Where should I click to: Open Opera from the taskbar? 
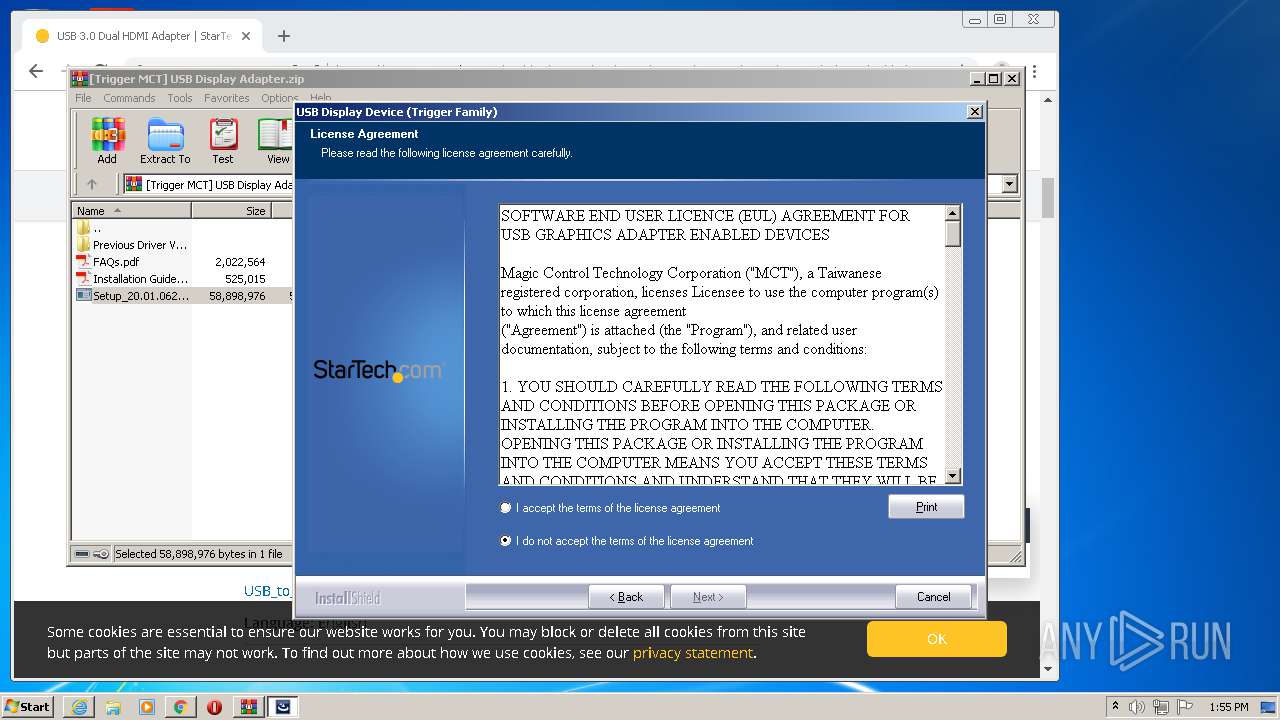(x=214, y=707)
